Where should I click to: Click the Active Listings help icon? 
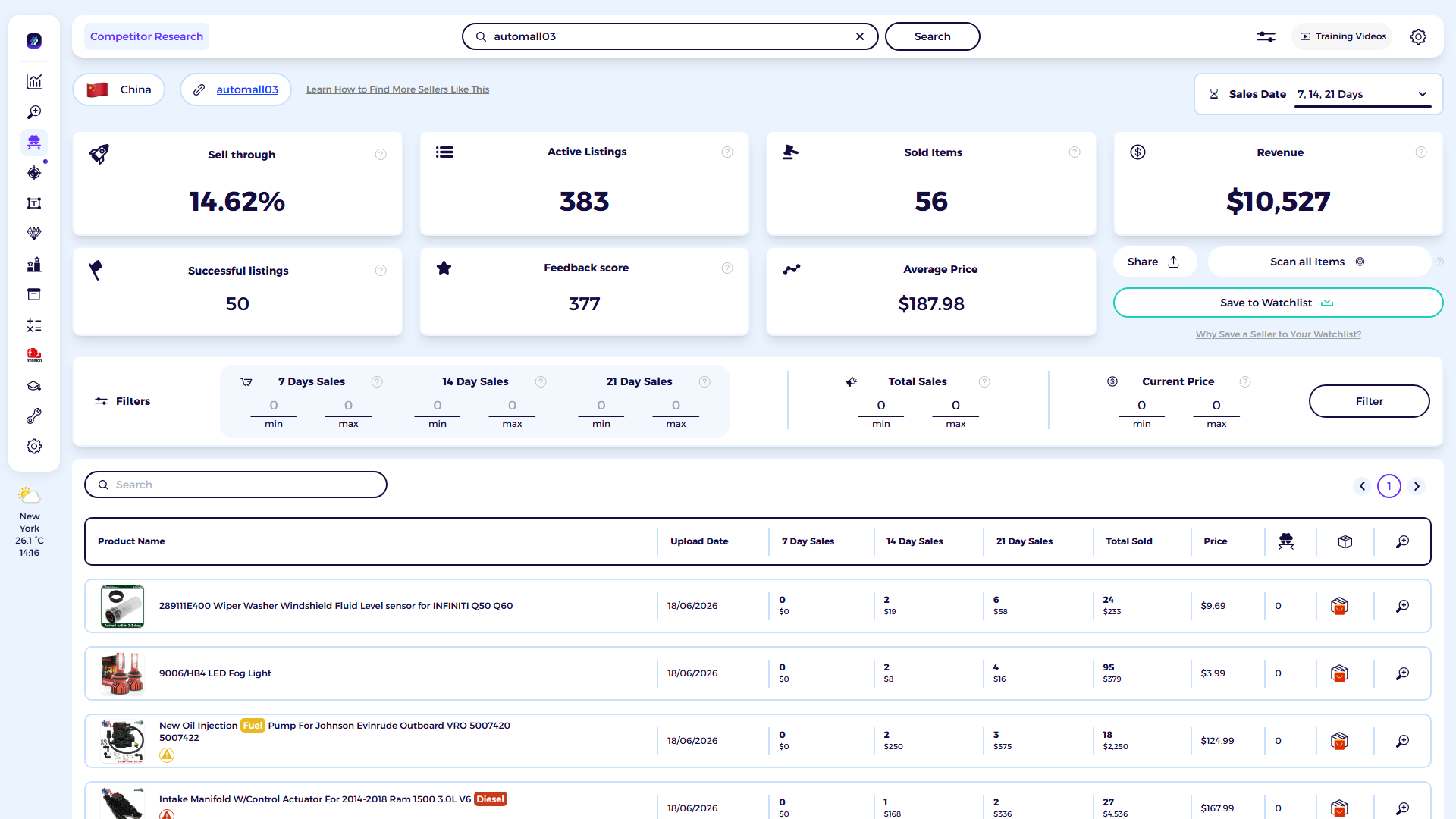[727, 152]
